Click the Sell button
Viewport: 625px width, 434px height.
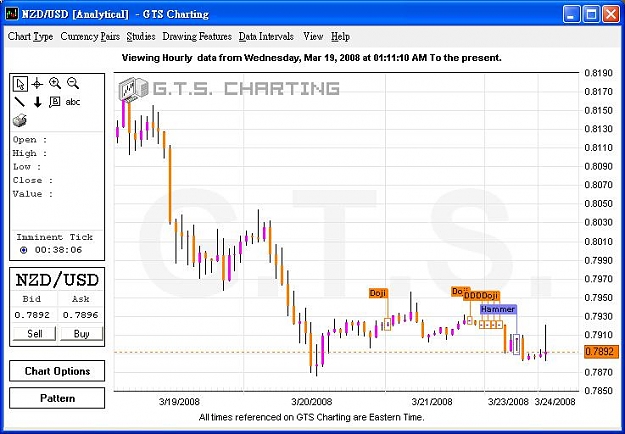pos(34,334)
